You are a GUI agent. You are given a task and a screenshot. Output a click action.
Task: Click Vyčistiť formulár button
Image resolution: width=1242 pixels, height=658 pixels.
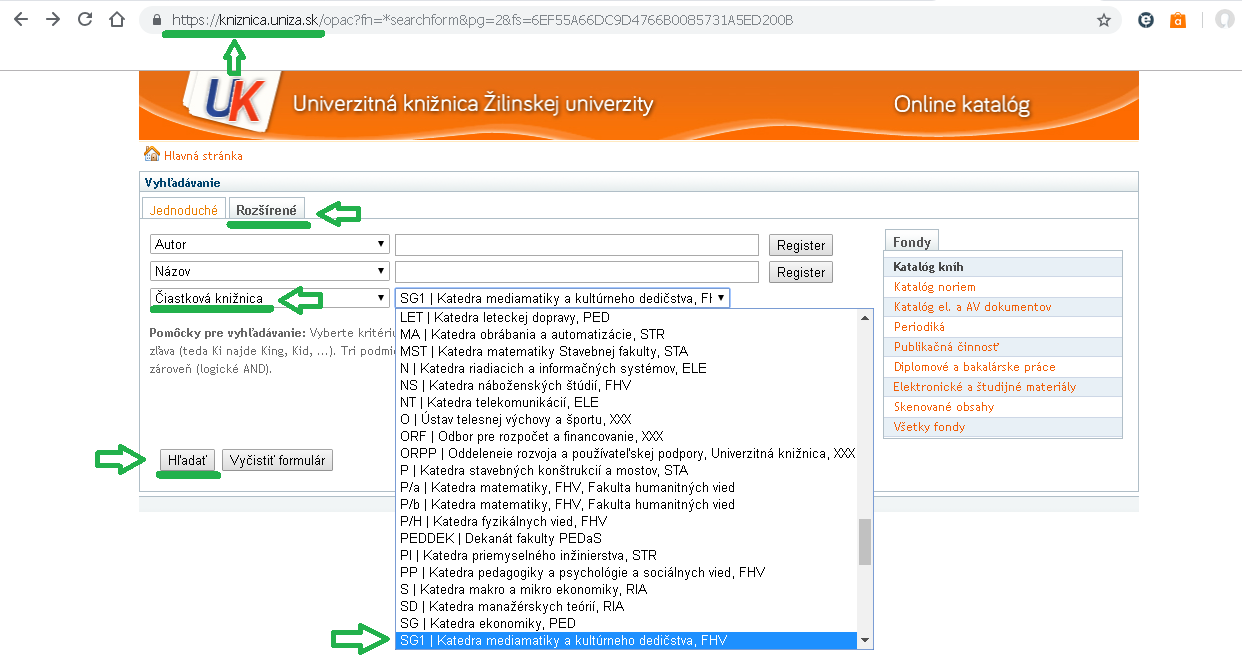pos(277,460)
